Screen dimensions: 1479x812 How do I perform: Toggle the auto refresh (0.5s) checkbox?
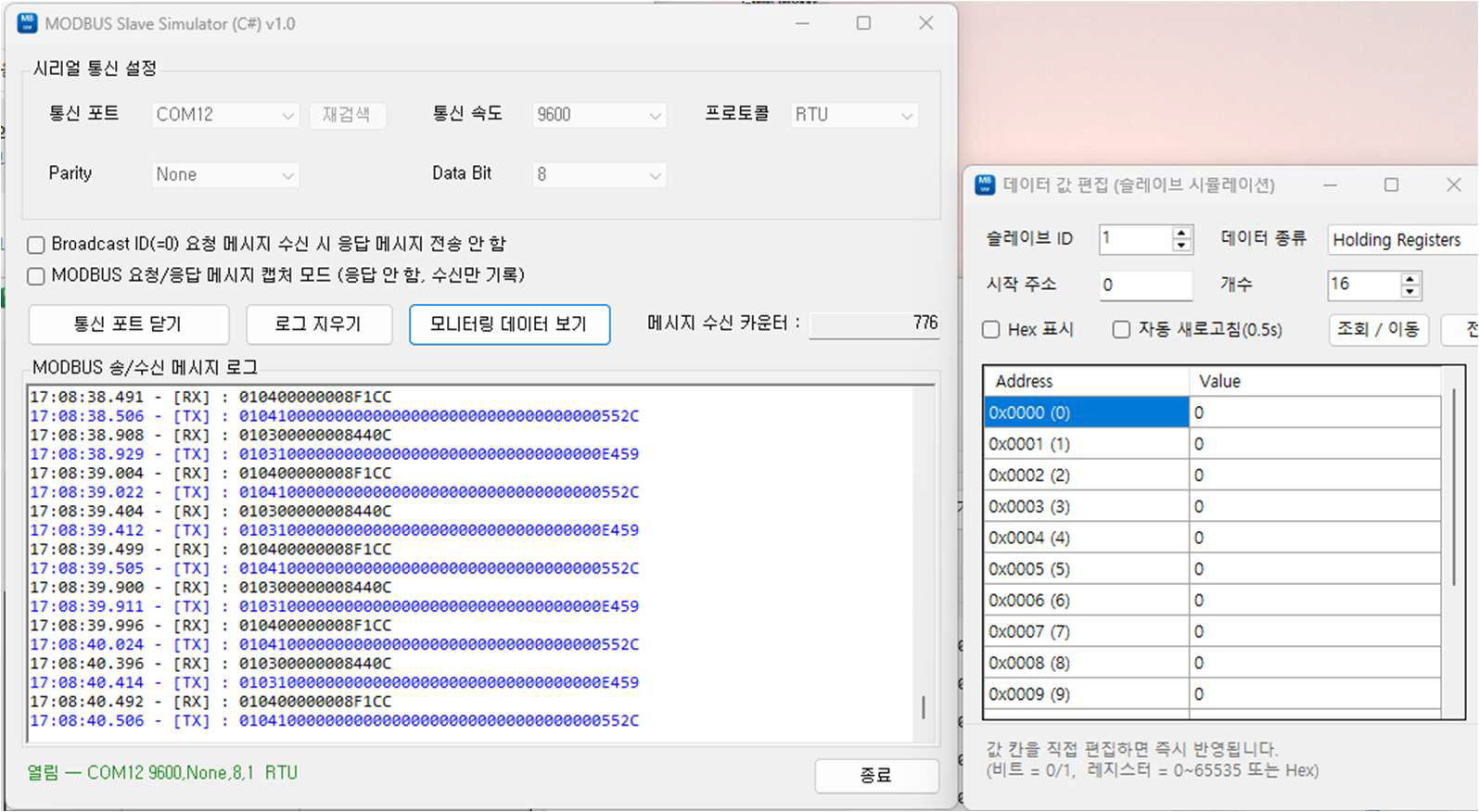[1121, 330]
